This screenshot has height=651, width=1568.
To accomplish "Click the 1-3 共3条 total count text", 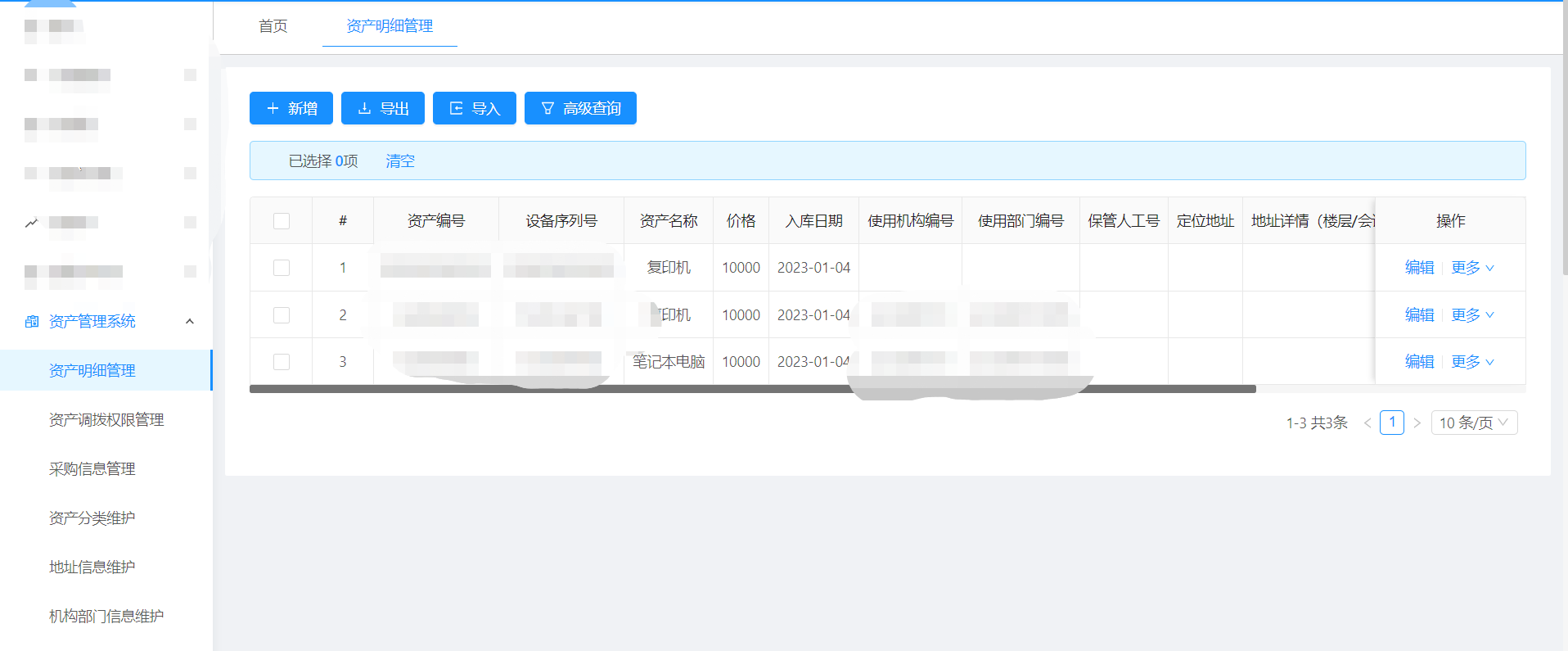I will click(1317, 423).
